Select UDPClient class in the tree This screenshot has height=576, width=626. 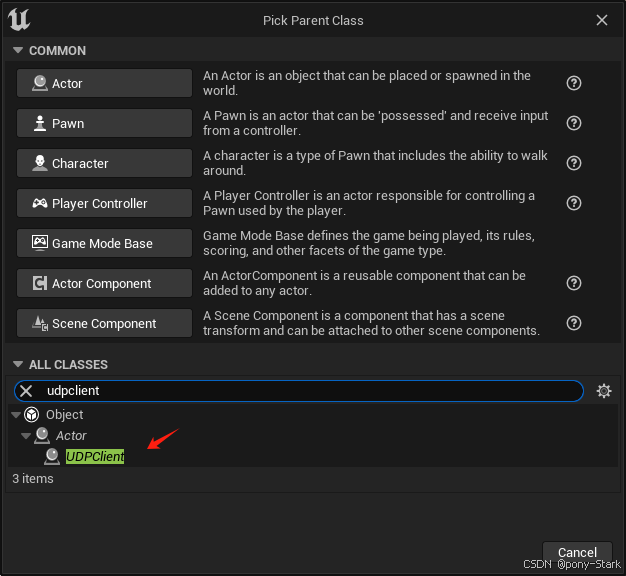point(95,456)
